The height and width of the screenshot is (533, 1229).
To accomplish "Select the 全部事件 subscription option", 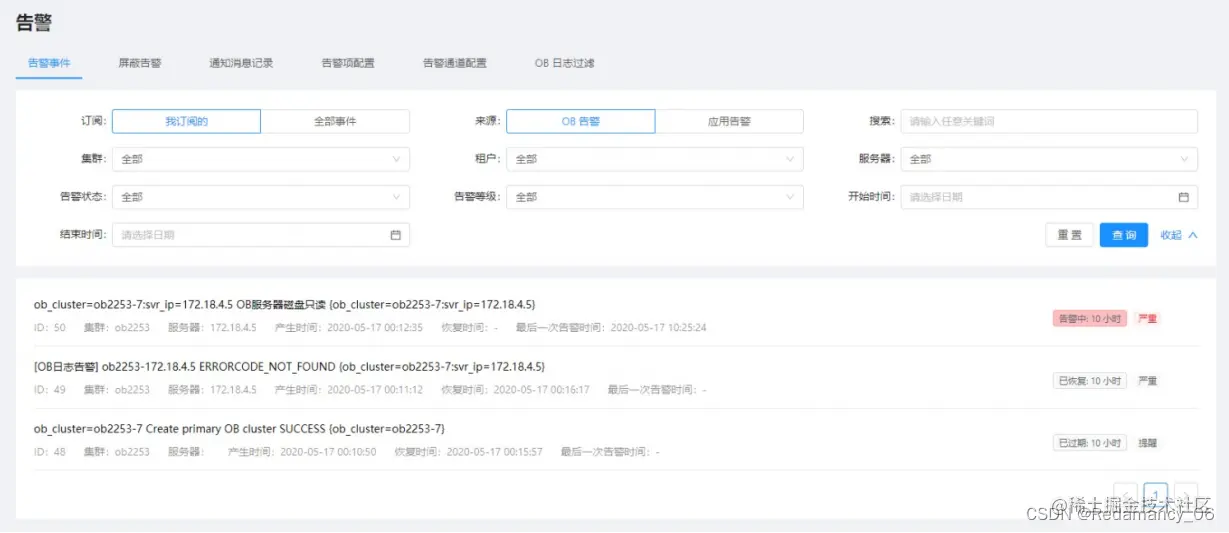I will 335,121.
